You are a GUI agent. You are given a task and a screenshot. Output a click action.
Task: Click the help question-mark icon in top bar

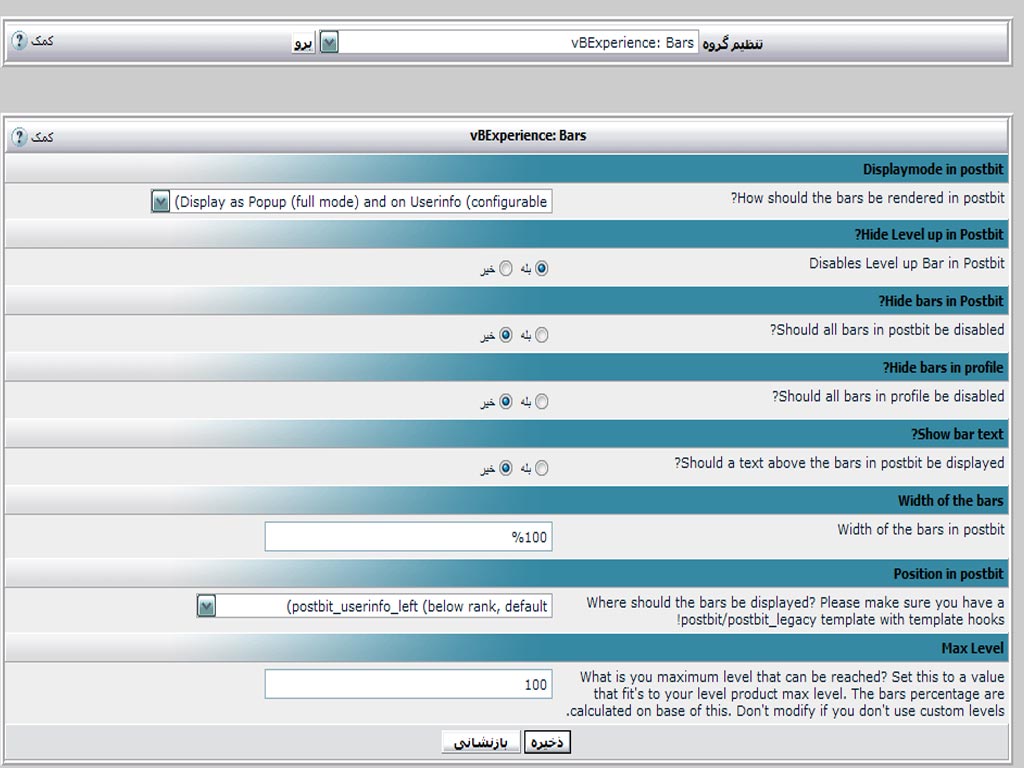(x=19, y=40)
